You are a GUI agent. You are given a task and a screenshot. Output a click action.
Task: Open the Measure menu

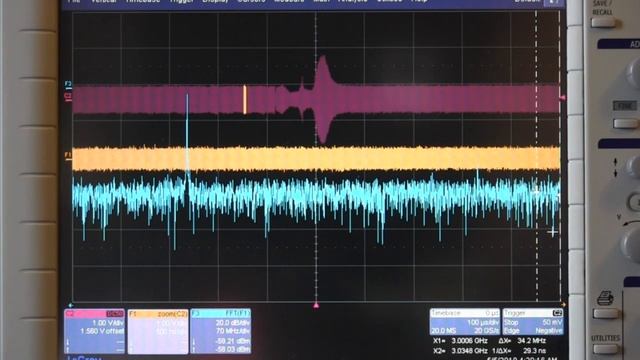(289, 1)
